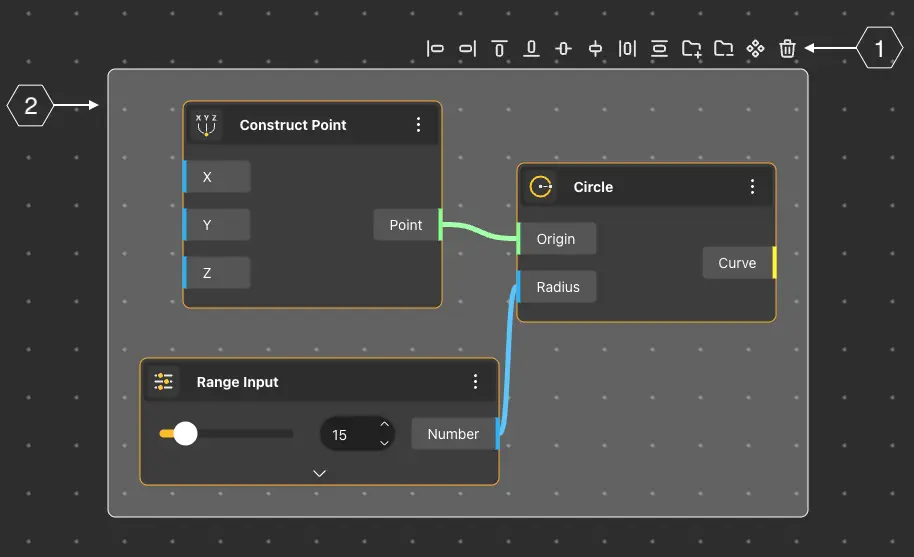Image resolution: width=914 pixels, height=557 pixels.
Task: Click the blue Number-to-Radius wire
Action: coord(508,361)
